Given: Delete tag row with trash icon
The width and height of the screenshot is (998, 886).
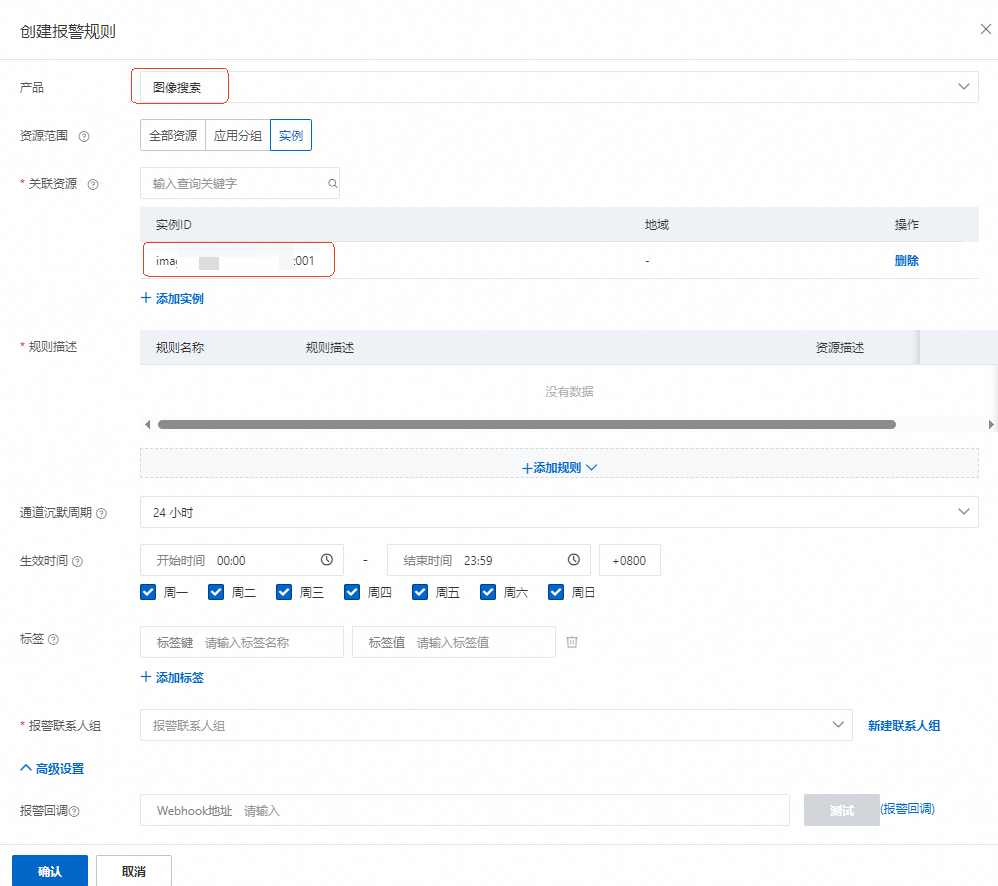Looking at the screenshot, I should (572, 642).
